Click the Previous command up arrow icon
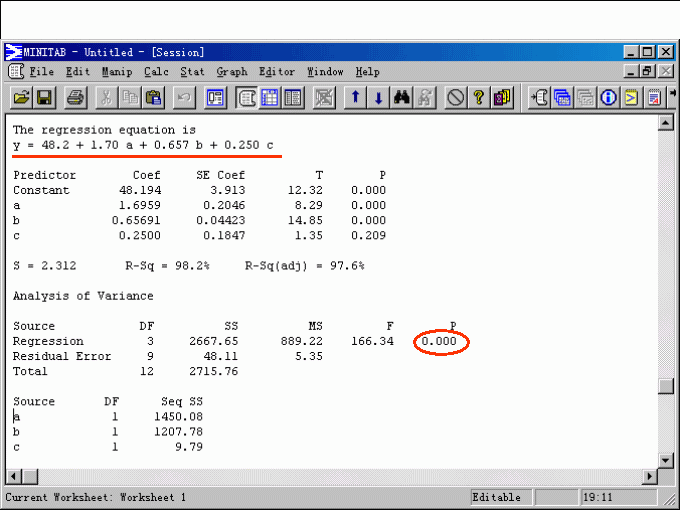680x510 pixels. (x=355, y=97)
